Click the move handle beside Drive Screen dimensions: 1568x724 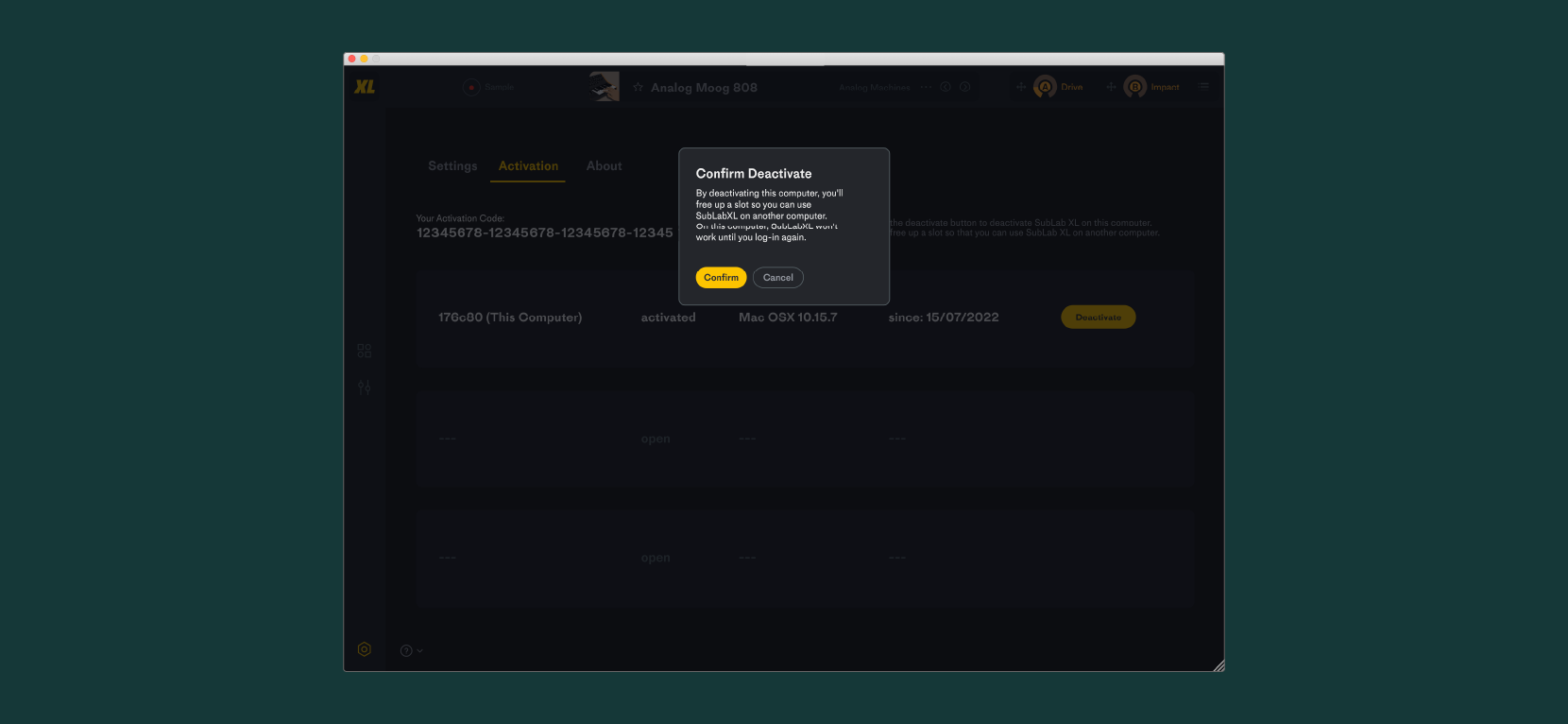pyautogui.click(x=1021, y=87)
